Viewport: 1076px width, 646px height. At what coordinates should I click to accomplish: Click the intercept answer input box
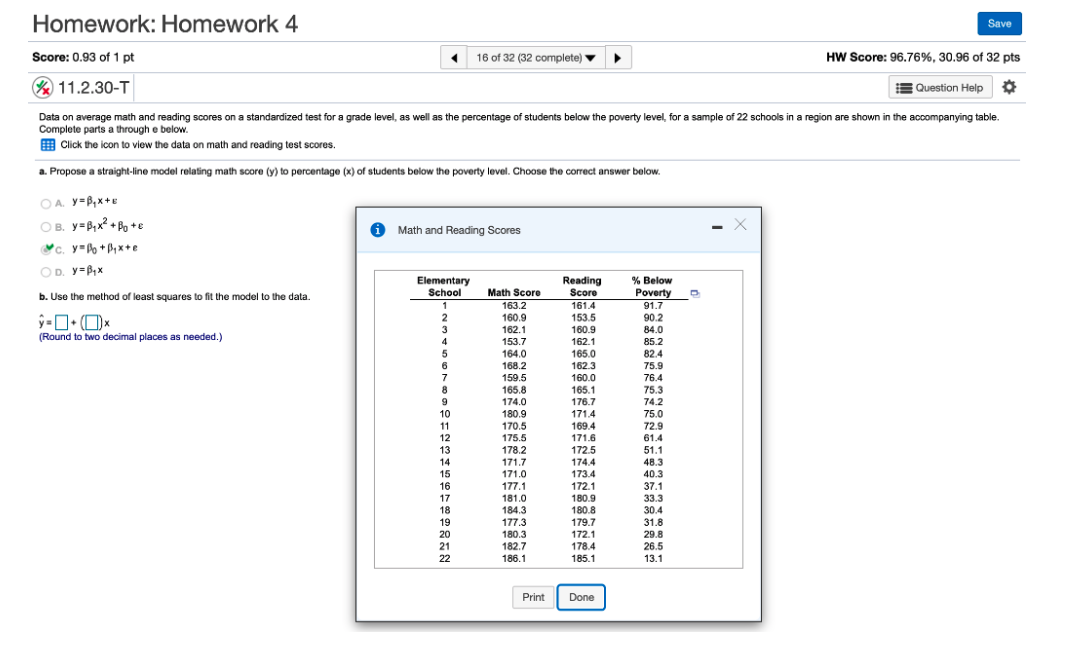61,322
